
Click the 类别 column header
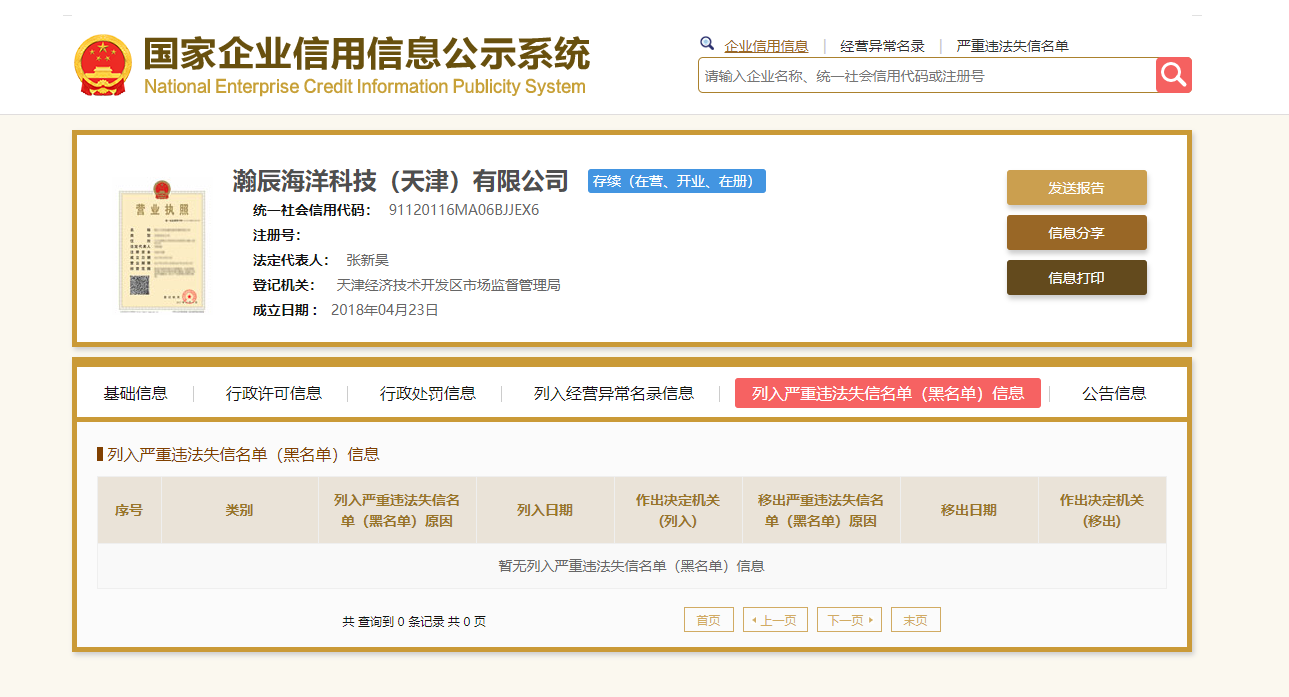(240, 510)
